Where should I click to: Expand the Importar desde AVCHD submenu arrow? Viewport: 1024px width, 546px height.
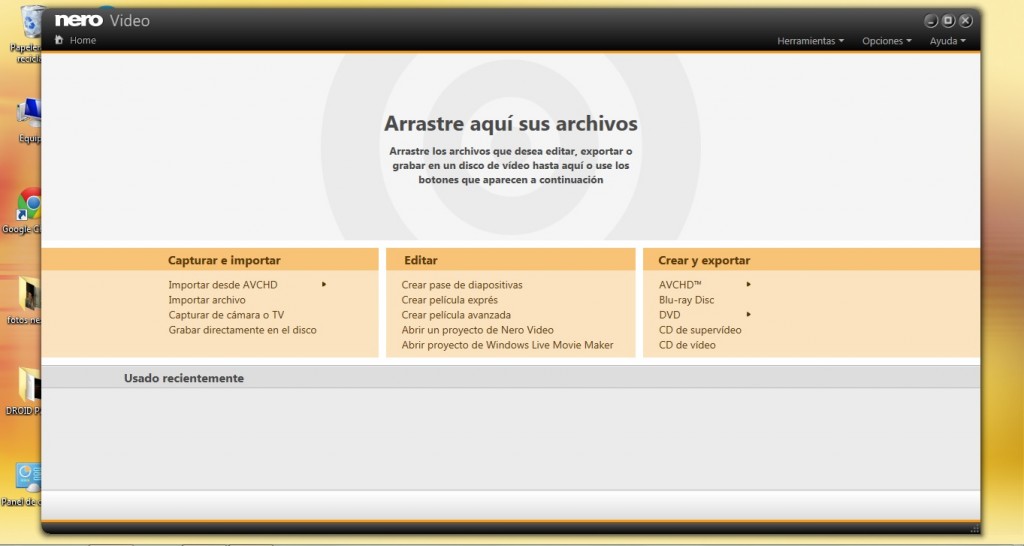[x=324, y=284]
